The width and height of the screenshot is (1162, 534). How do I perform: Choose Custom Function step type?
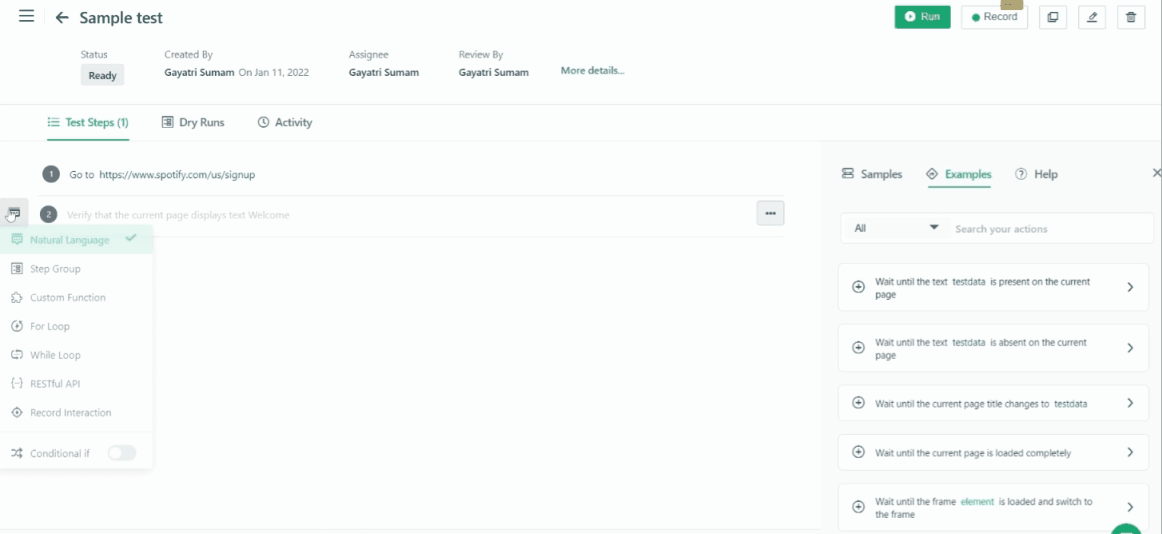coord(76,298)
